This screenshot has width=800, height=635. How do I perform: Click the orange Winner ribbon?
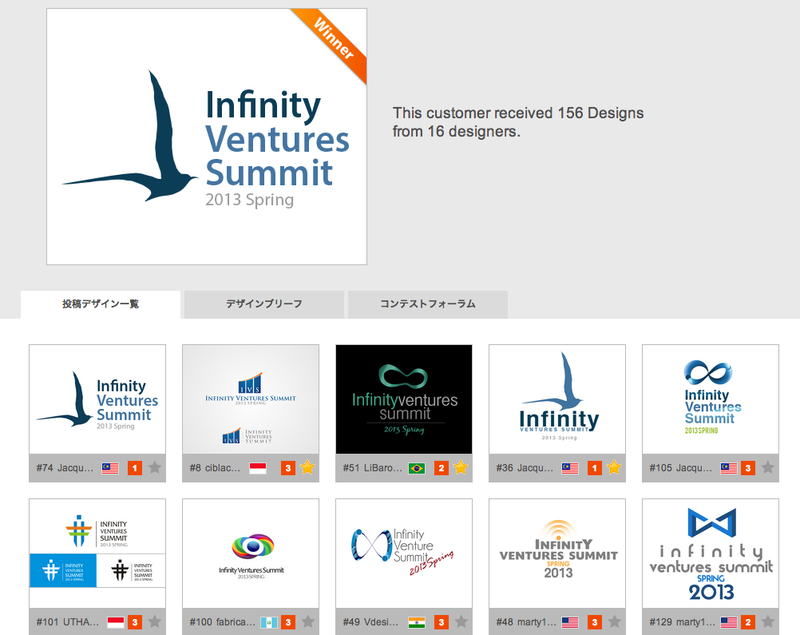pyautogui.click(x=333, y=41)
